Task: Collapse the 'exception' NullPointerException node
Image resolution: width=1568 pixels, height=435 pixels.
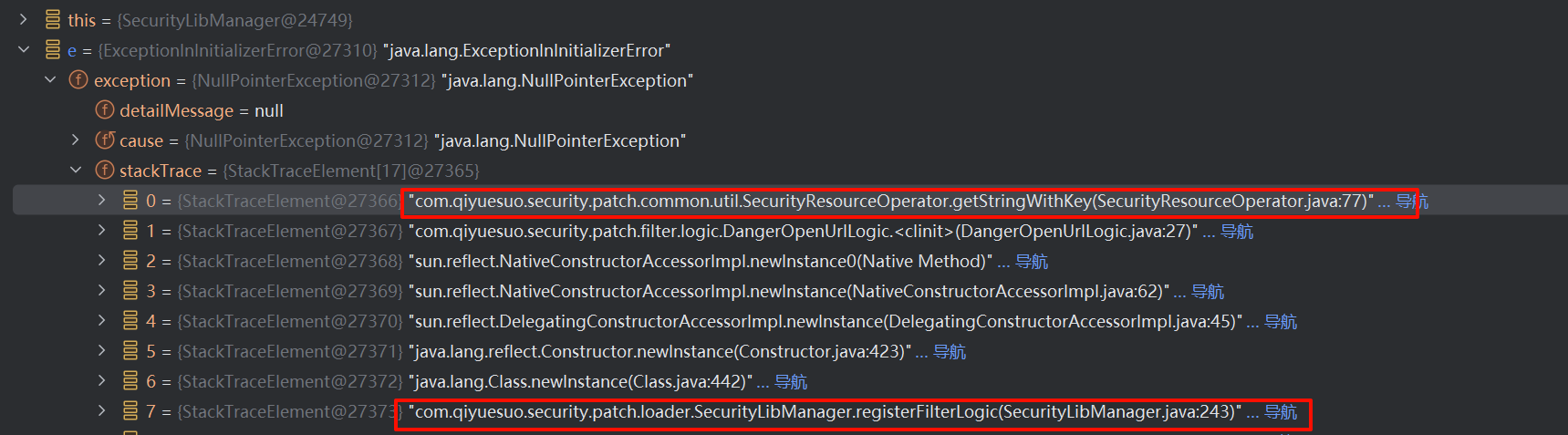Action: coord(50,79)
